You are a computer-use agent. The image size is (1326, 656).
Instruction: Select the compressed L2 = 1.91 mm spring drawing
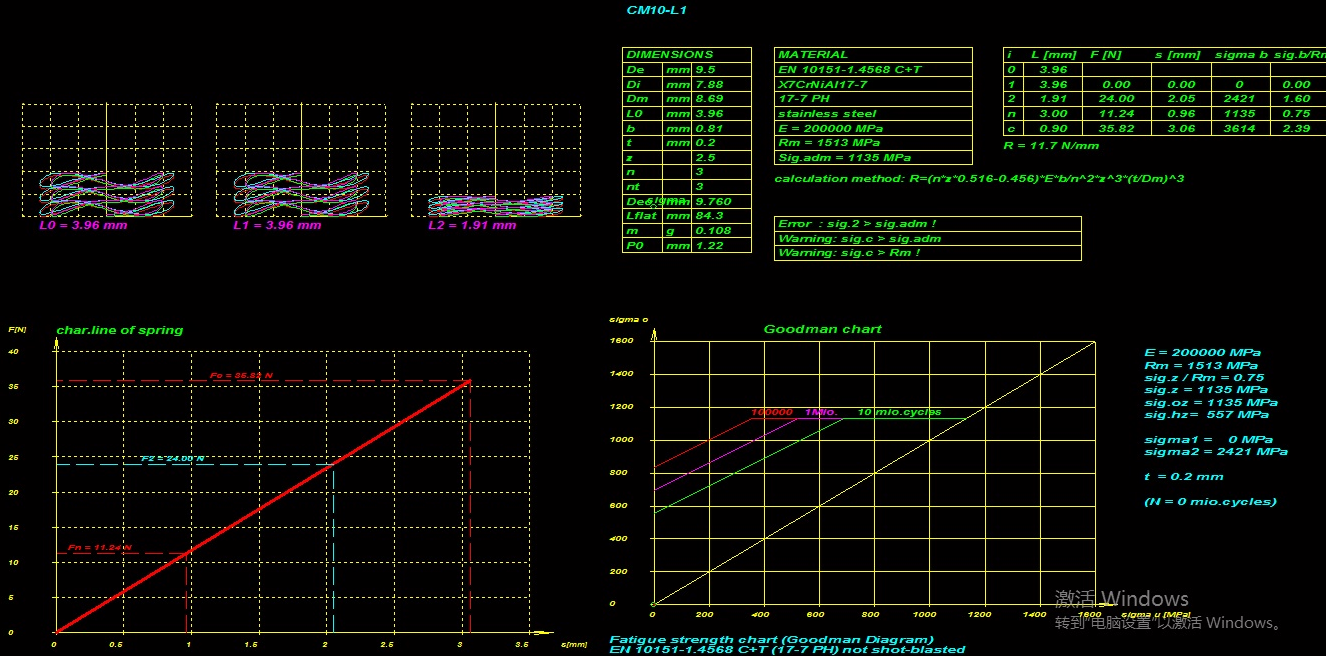[x=495, y=204]
